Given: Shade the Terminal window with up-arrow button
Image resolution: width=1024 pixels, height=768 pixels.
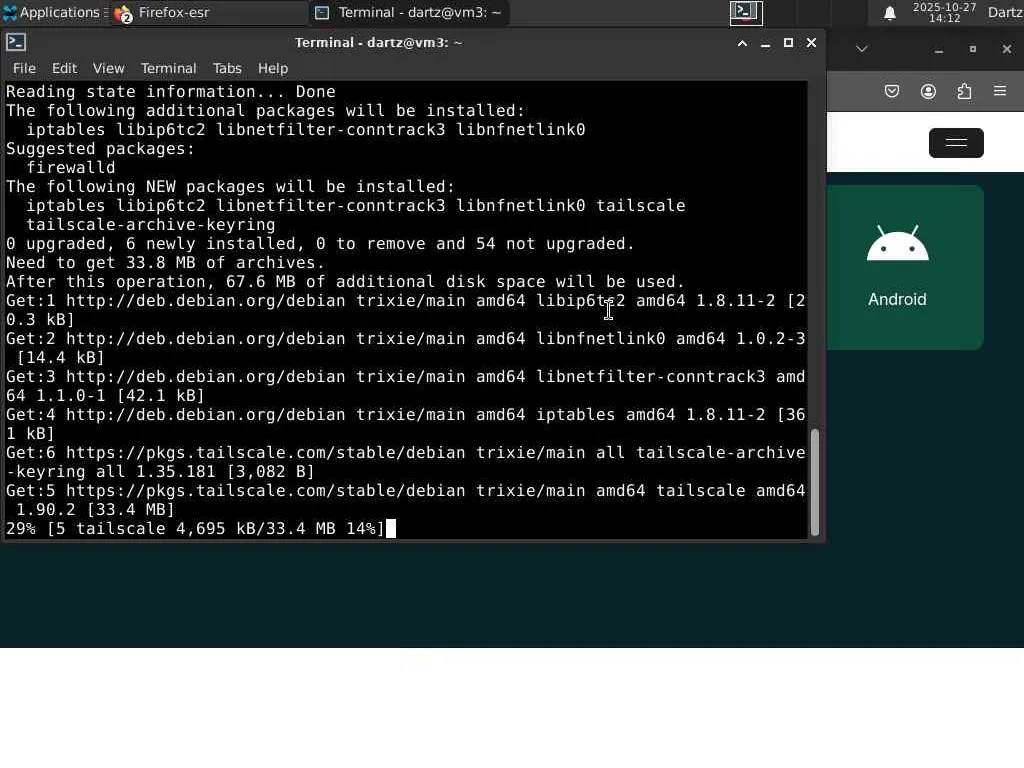Looking at the screenshot, I should [x=743, y=43].
